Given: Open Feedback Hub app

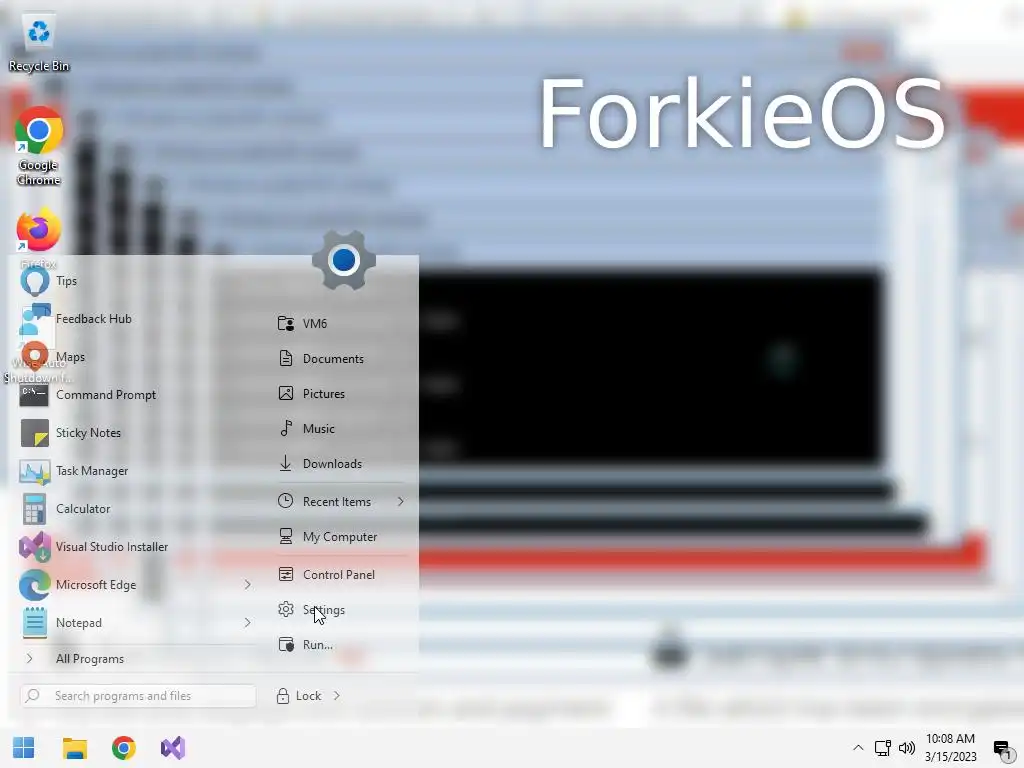Looking at the screenshot, I should tap(135, 319).
